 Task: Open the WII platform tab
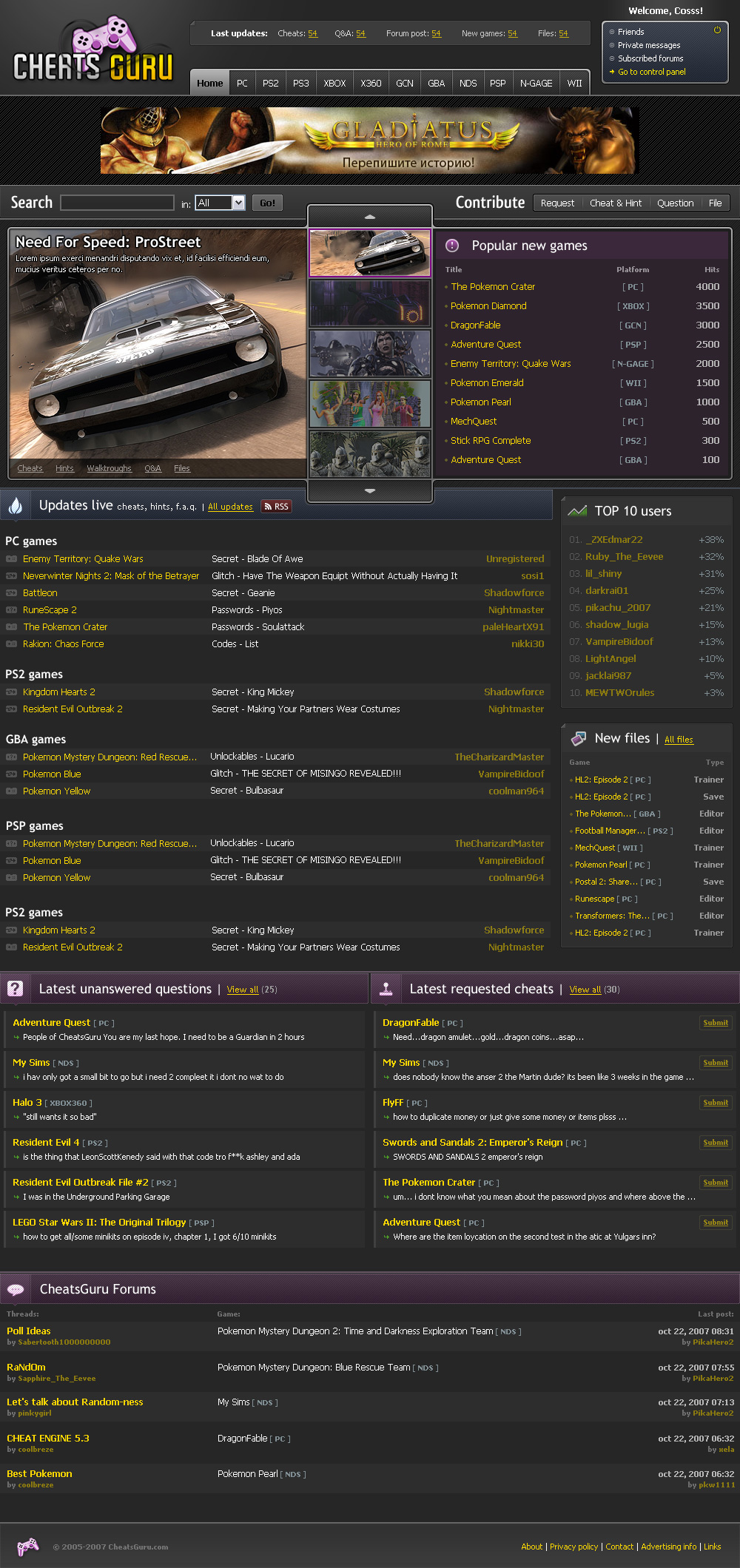tap(574, 83)
